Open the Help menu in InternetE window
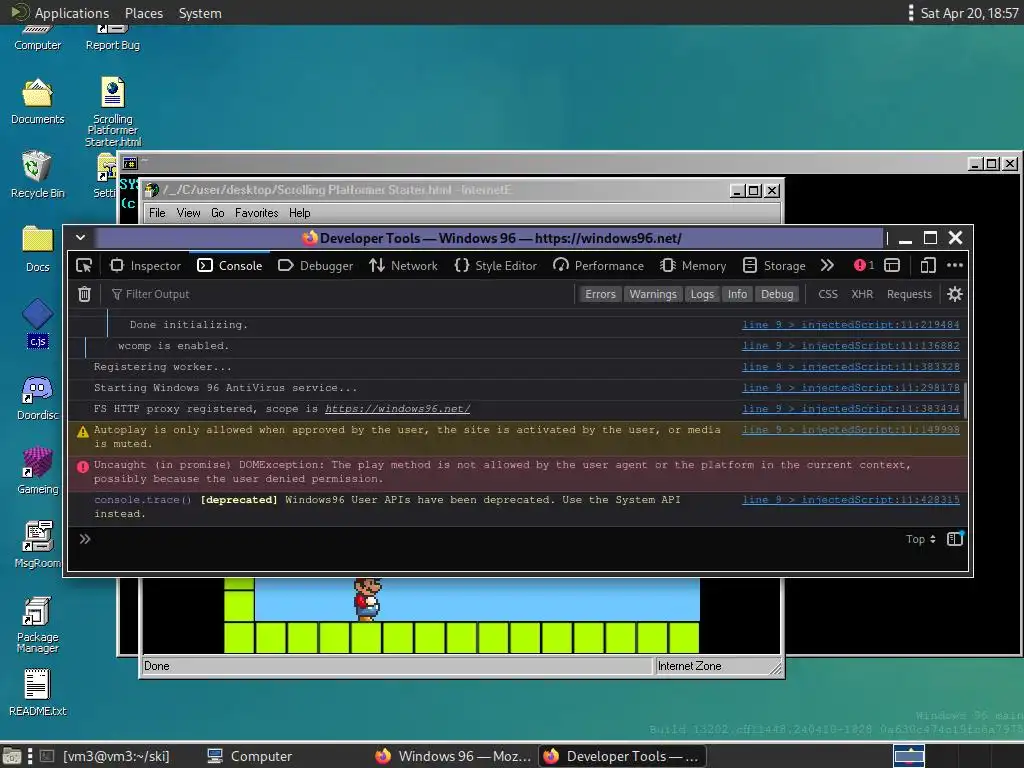1024x768 pixels. point(299,213)
